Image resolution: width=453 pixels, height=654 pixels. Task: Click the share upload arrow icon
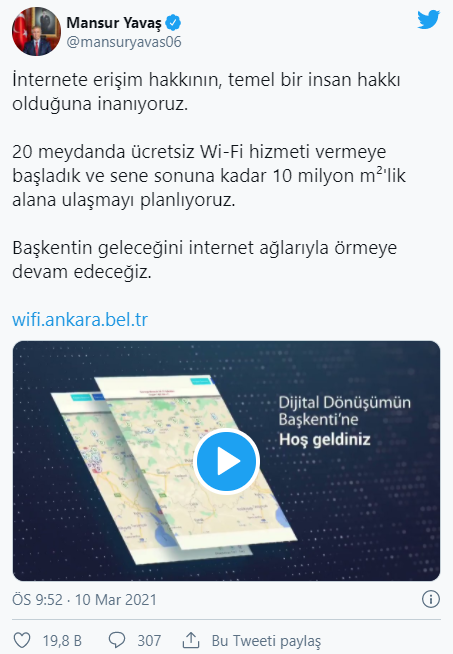pos(191,640)
